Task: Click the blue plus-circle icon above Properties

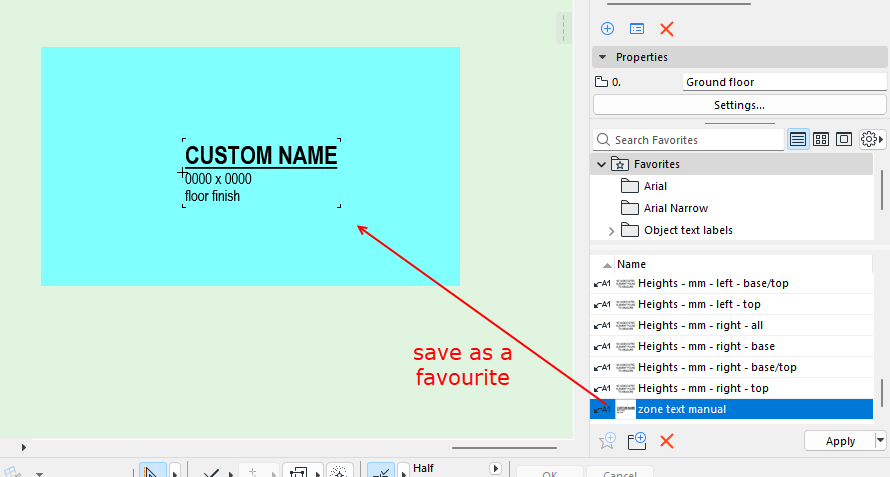Action: point(607,28)
